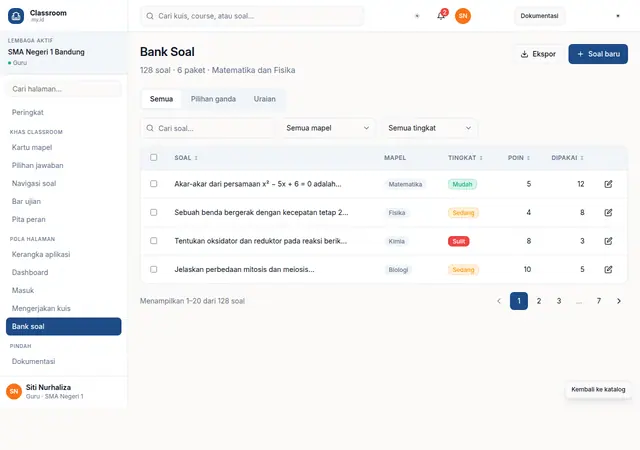This screenshot has height=450, width=640.
Task: Open the notifications bell
Action: click(441, 16)
